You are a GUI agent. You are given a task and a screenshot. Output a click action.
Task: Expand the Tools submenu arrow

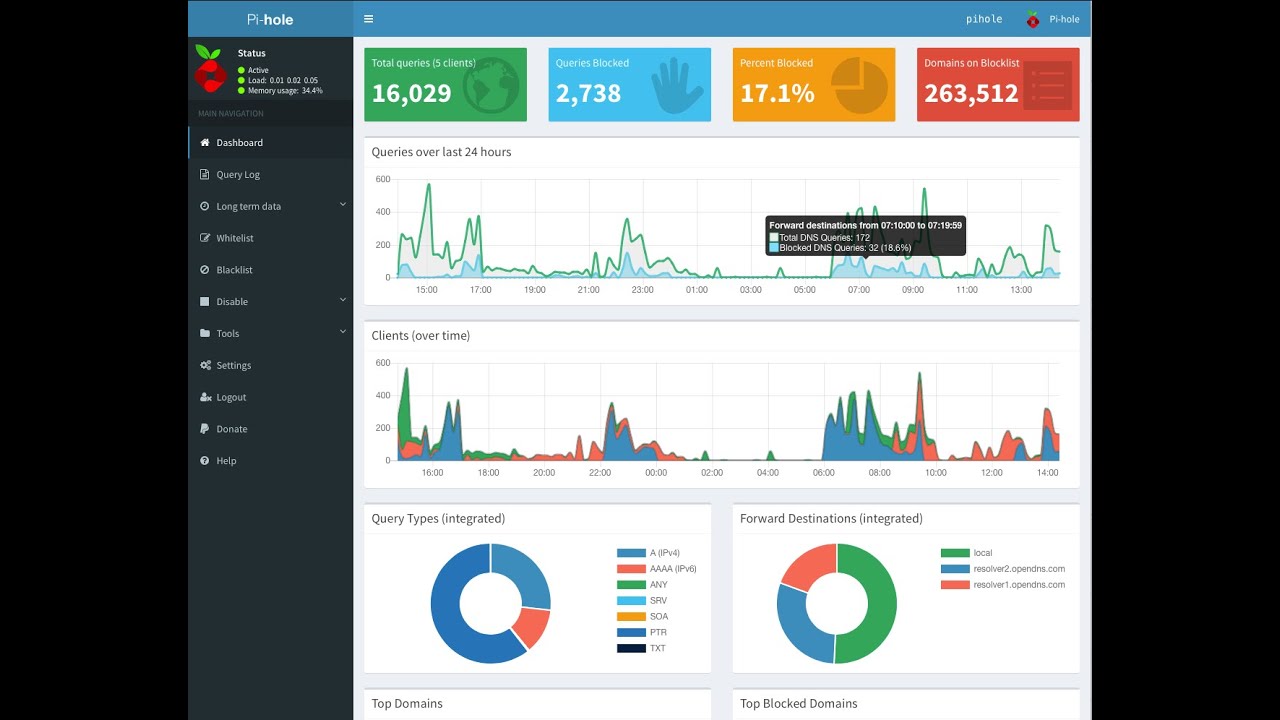(343, 332)
